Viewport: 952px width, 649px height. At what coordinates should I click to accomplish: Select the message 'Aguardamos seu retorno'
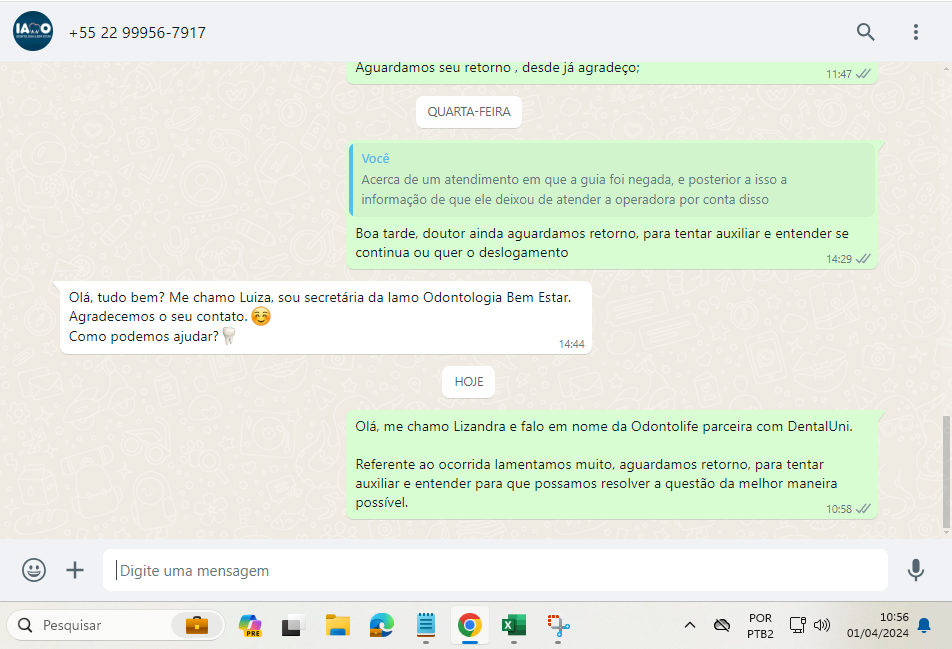click(612, 71)
